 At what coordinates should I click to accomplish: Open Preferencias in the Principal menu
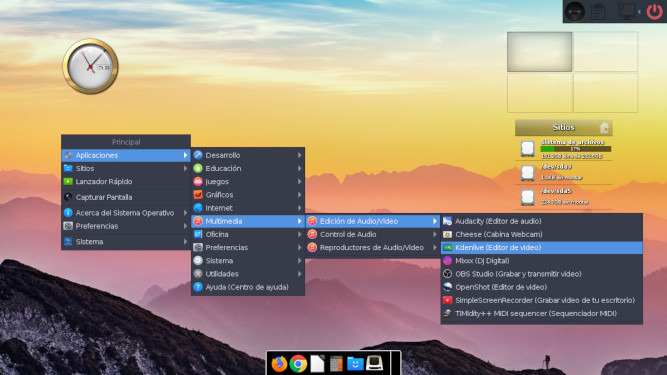tap(126, 226)
